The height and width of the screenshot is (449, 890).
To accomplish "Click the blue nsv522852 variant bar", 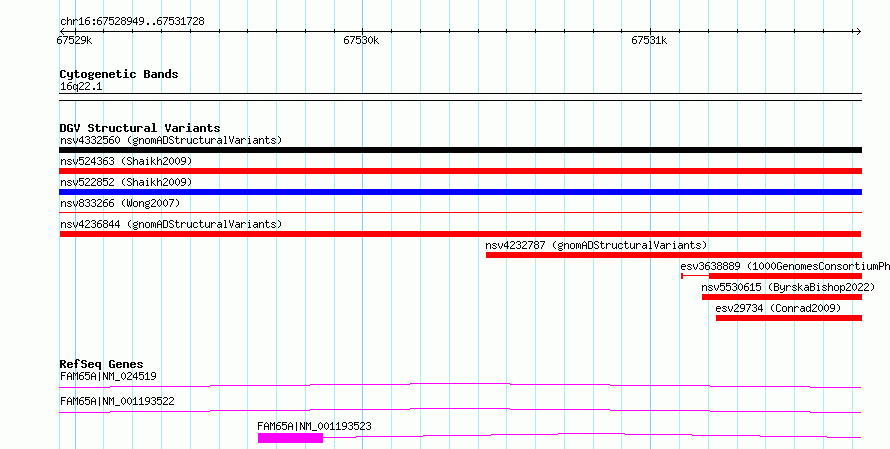I will (460, 192).
